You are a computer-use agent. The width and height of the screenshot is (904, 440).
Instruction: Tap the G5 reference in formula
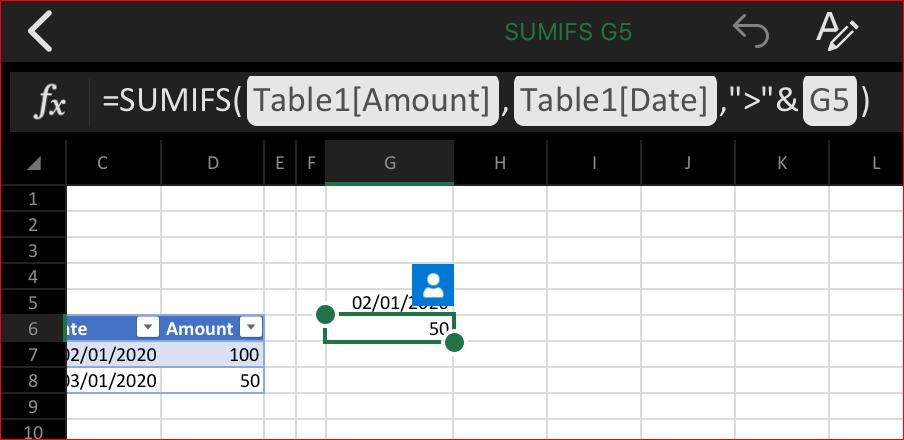(830, 101)
